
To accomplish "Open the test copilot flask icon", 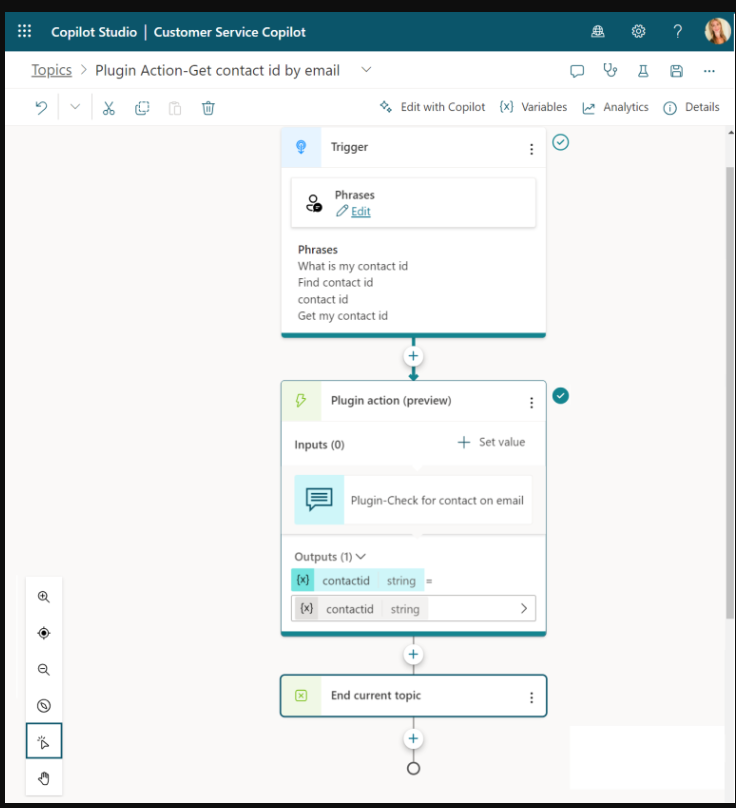I will pyautogui.click(x=643, y=71).
